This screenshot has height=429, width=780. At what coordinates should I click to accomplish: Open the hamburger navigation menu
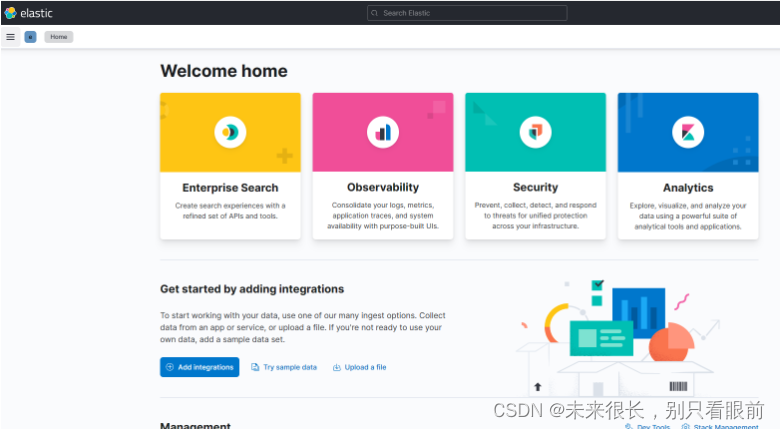coord(10,37)
